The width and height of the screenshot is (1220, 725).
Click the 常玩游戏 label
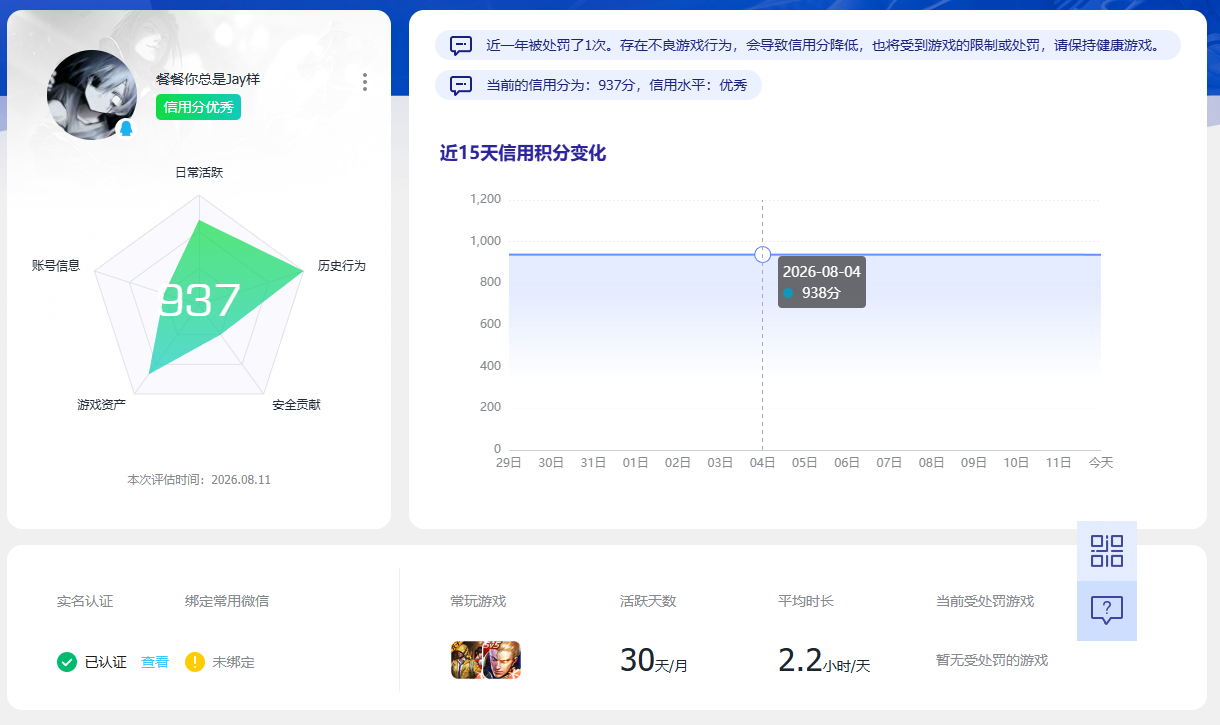478,601
